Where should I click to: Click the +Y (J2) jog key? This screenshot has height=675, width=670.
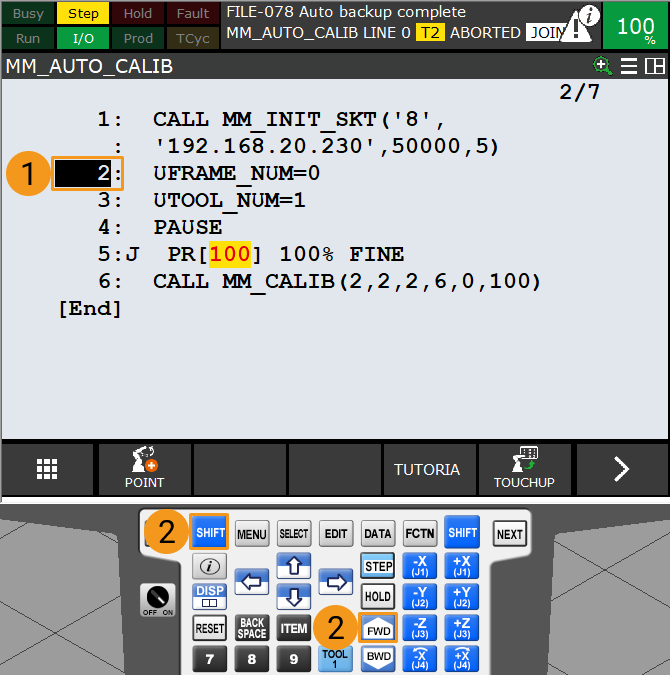462,597
